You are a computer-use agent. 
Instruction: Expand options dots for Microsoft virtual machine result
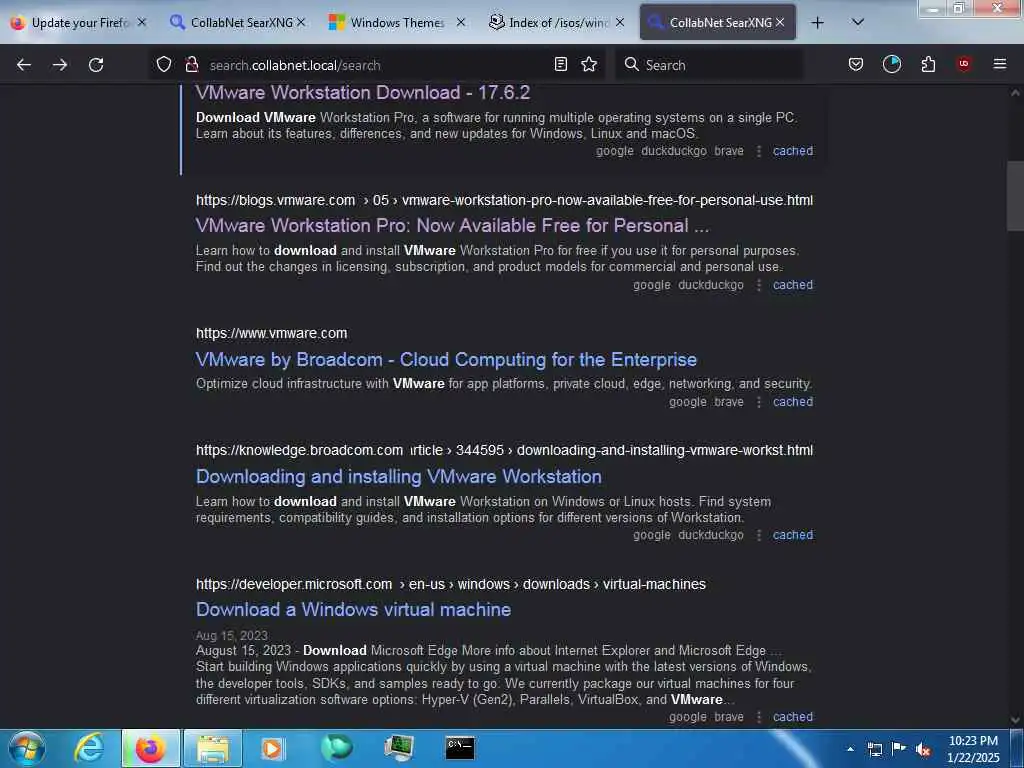(x=758, y=716)
